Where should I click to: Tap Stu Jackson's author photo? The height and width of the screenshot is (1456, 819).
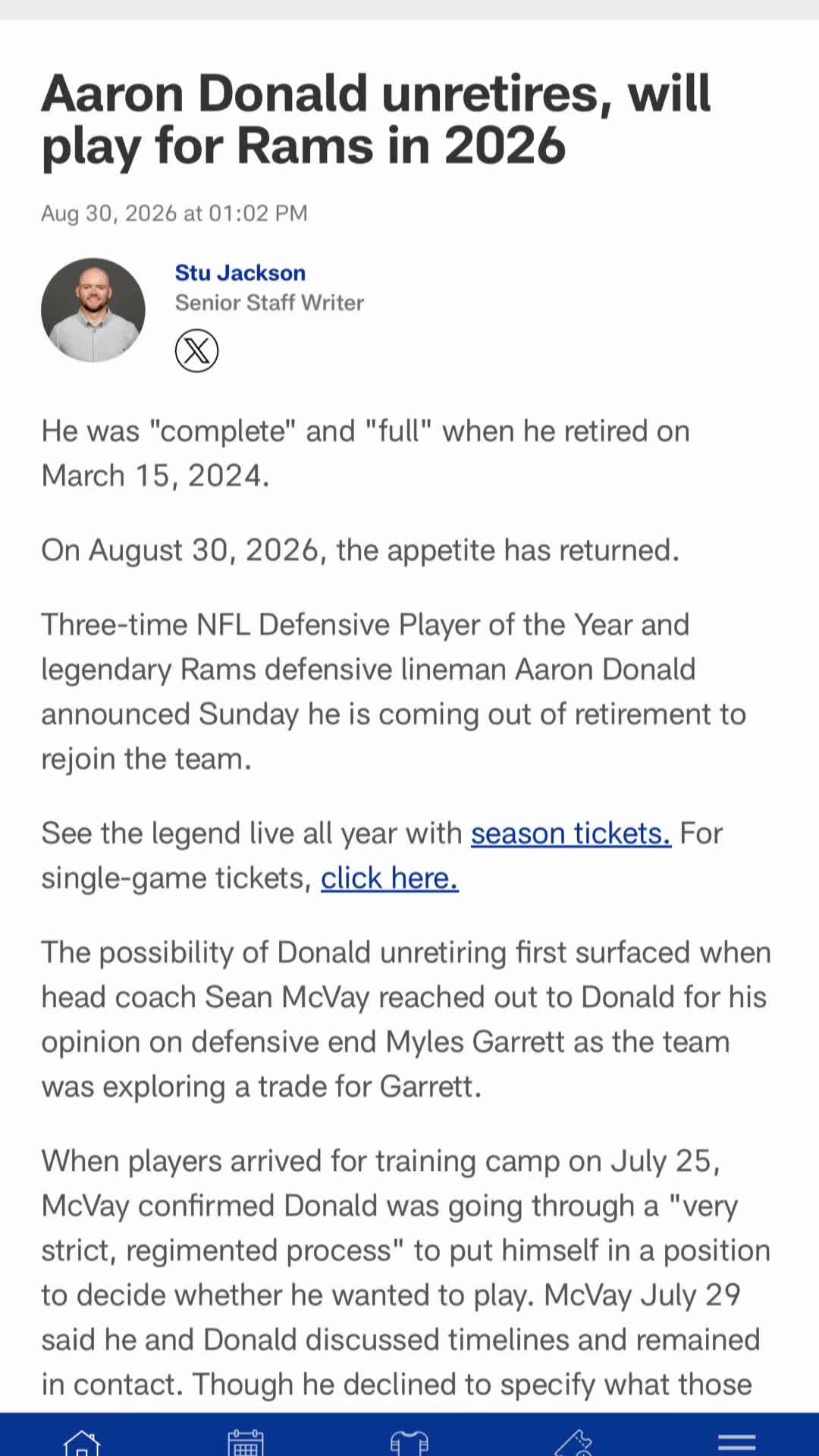93,309
